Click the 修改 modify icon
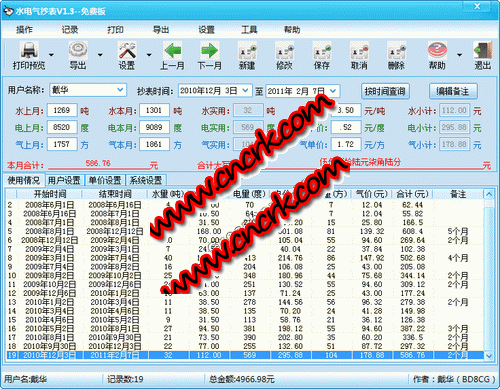The height and width of the screenshot is (389, 500). coord(284,51)
